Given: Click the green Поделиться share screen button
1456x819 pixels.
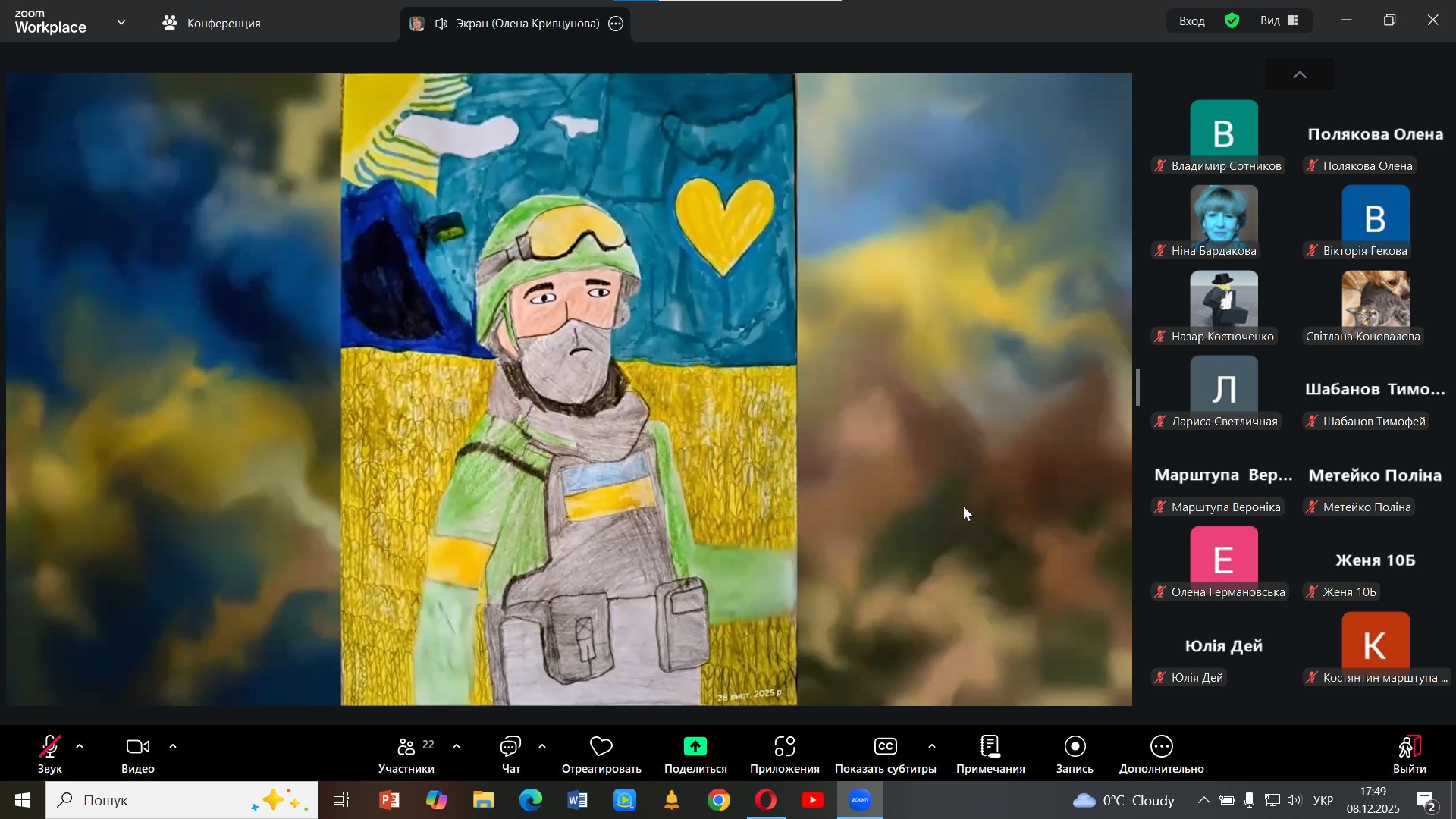Looking at the screenshot, I should [x=695, y=748].
